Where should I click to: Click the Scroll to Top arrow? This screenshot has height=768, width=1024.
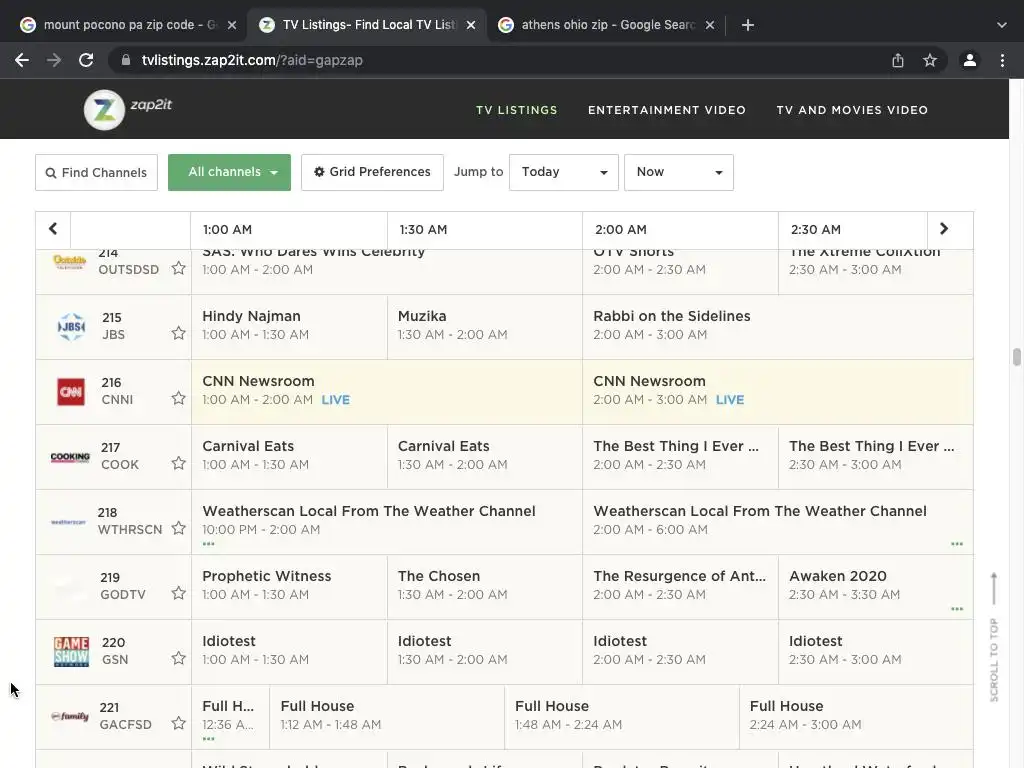994,588
